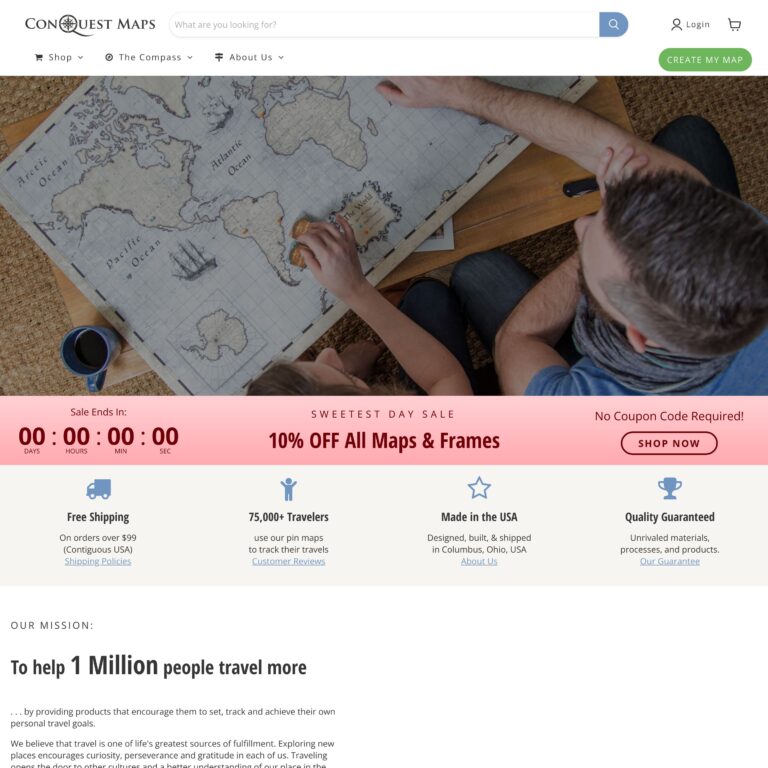Open the Customer Reviews link
The width and height of the screenshot is (768, 768).
(288, 562)
